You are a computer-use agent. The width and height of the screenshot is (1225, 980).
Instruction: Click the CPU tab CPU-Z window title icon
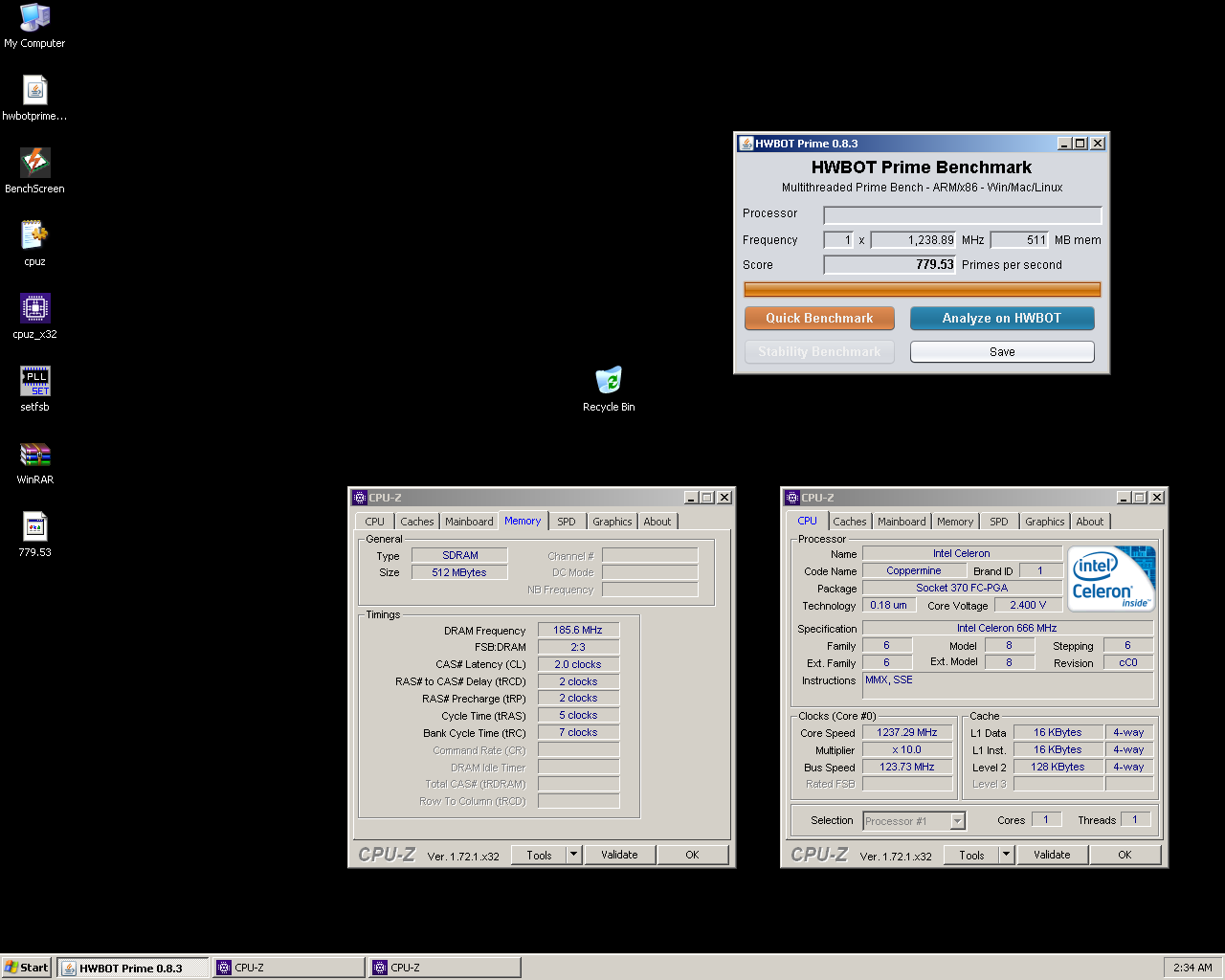(x=792, y=498)
